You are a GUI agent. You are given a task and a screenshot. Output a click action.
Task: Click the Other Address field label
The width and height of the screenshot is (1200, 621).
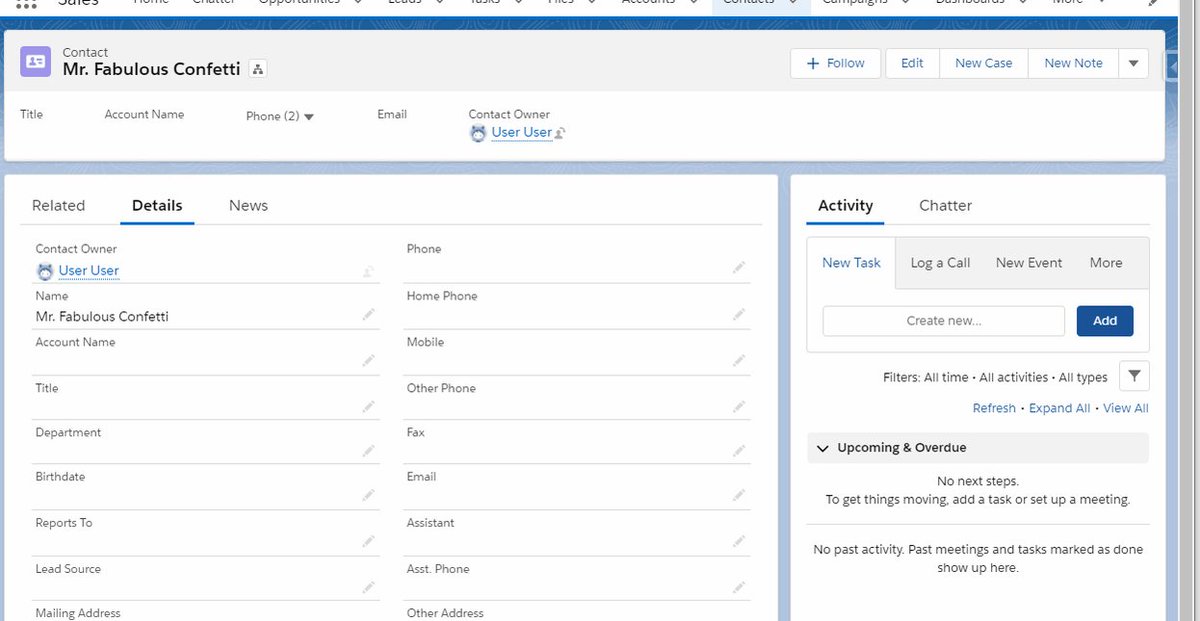[445, 613]
